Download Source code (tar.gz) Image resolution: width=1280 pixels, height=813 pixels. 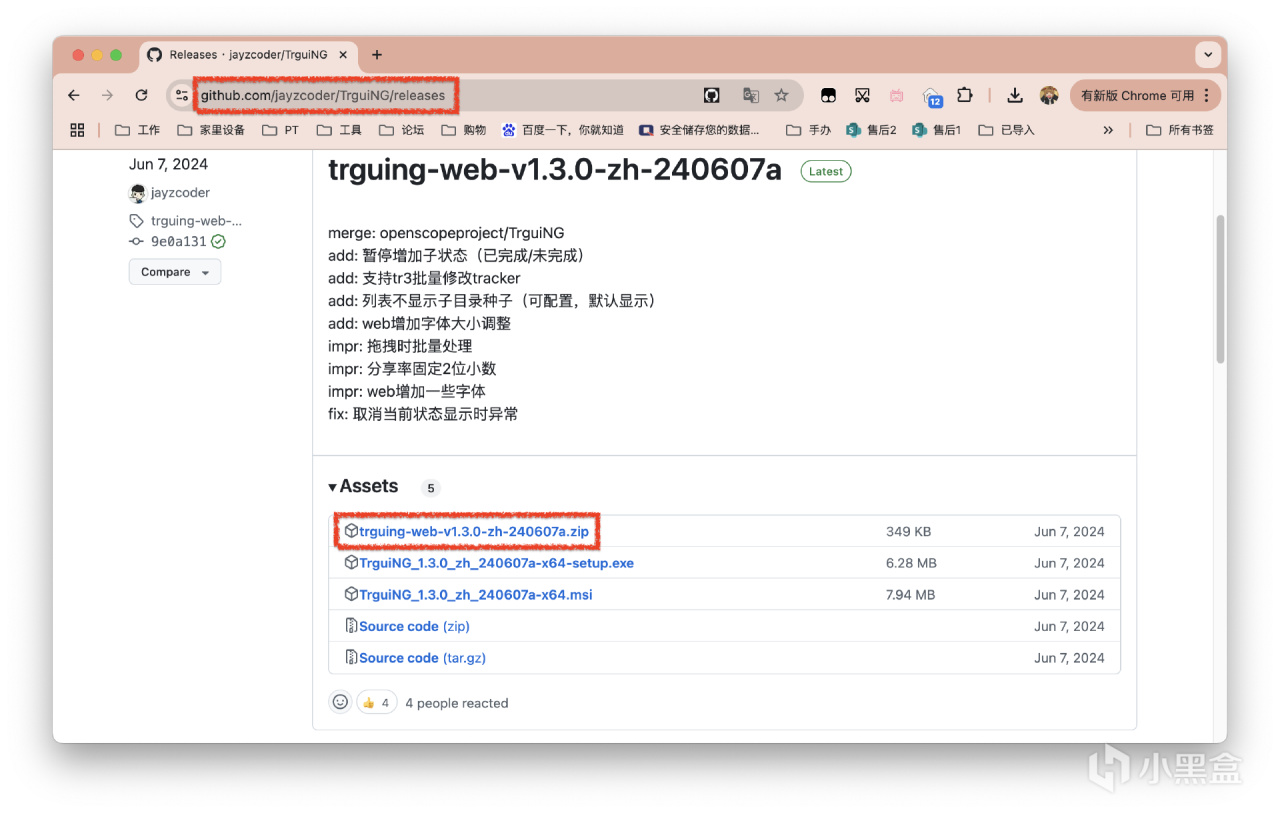click(x=422, y=658)
